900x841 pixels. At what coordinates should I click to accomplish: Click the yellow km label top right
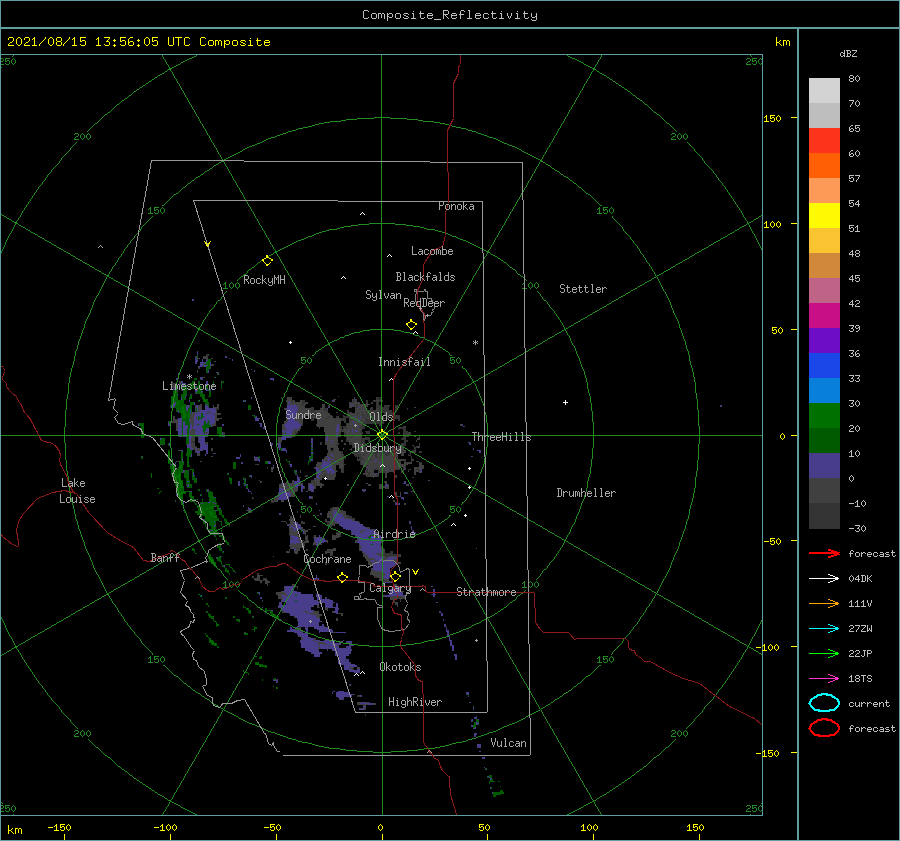pyautogui.click(x=782, y=42)
